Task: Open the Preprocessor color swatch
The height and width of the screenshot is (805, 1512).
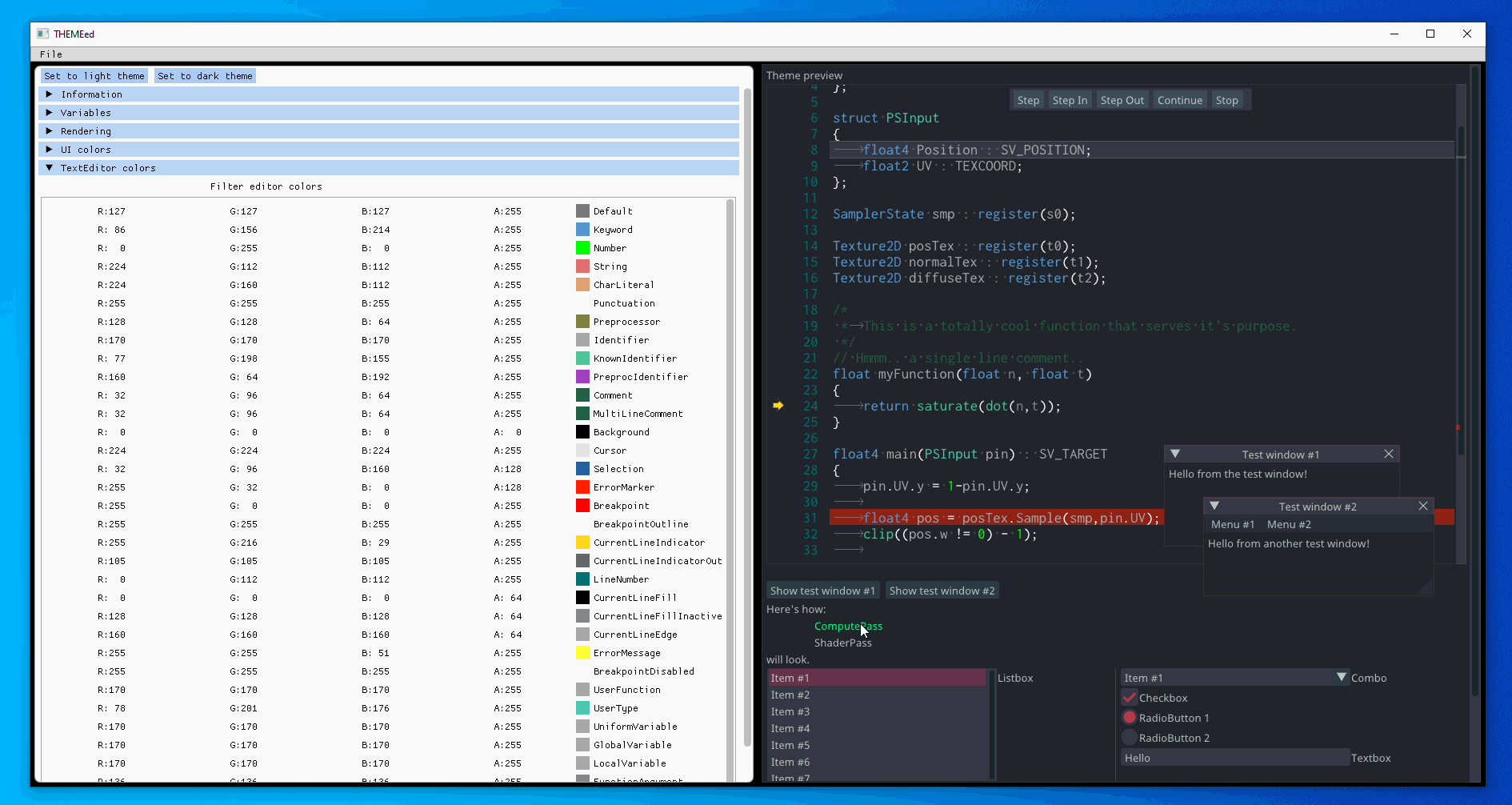Action: tap(582, 322)
